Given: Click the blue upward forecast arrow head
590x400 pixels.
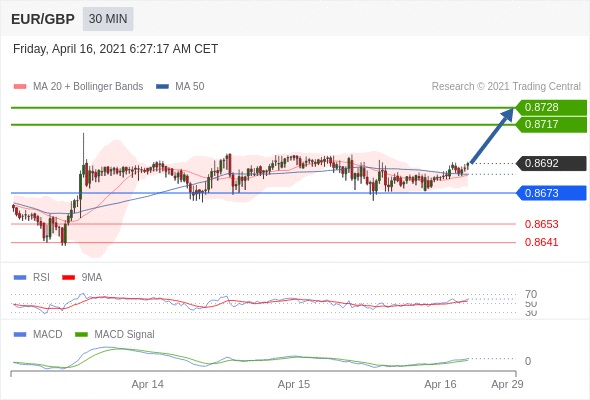Looking at the screenshot, I should 508,114.
